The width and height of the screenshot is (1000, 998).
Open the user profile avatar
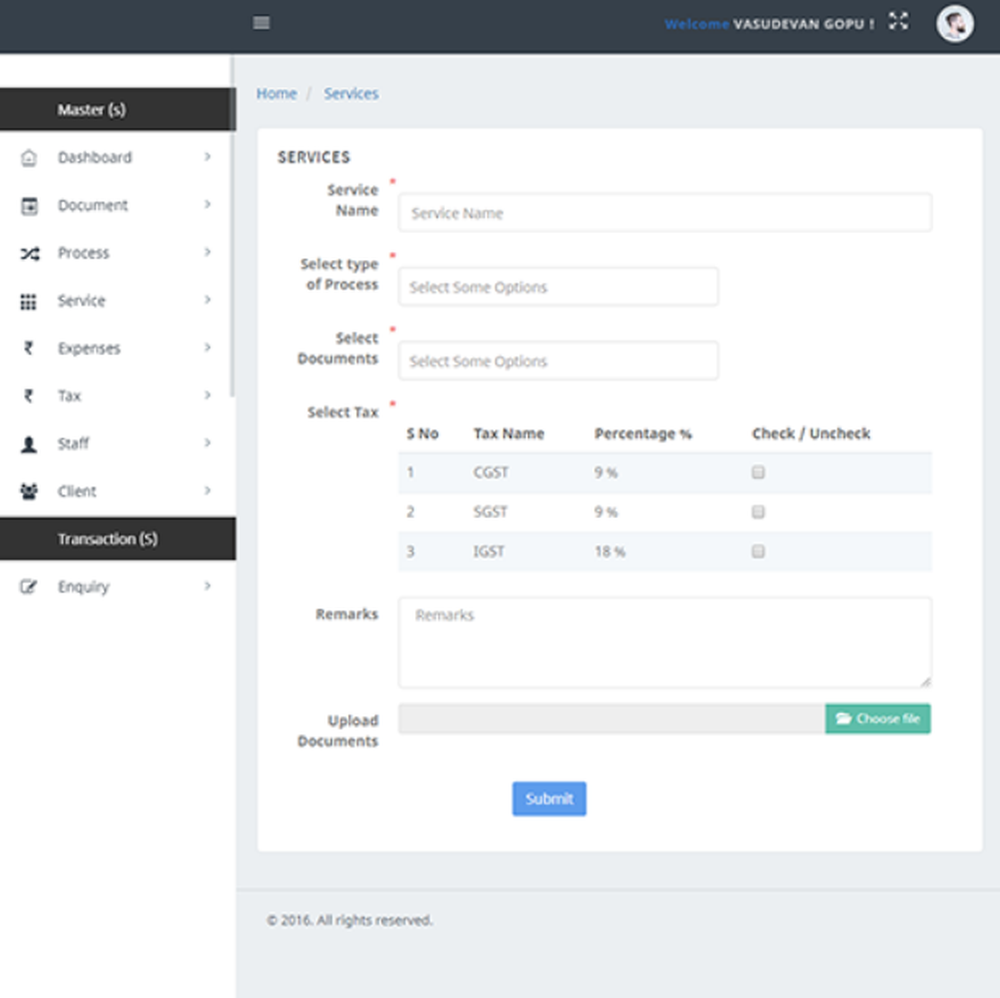(x=954, y=24)
